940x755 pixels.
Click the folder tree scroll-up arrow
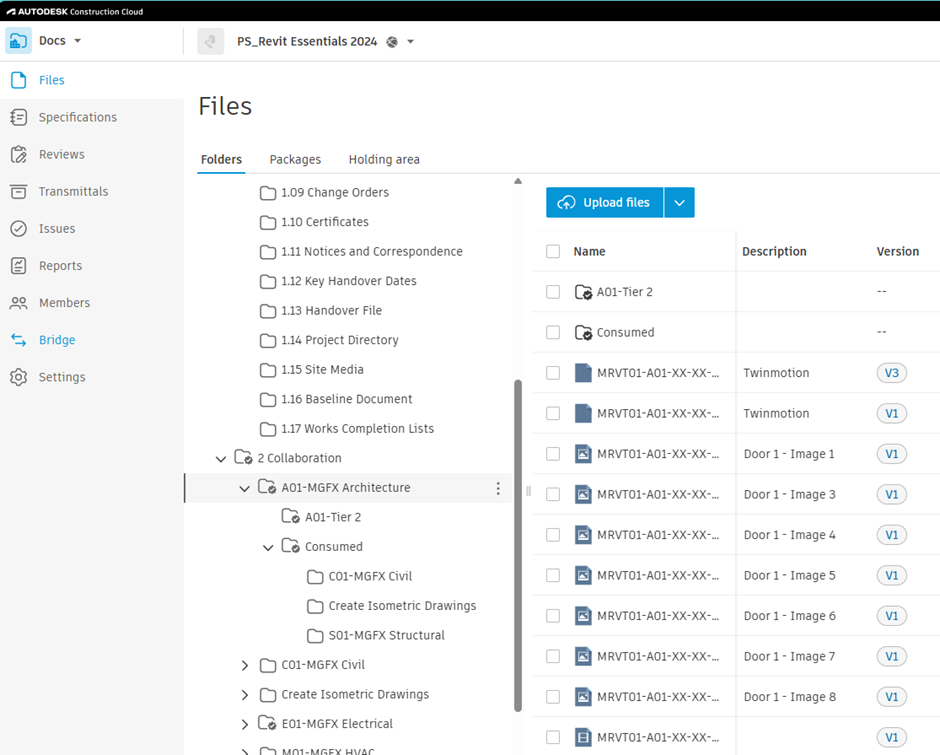coord(518,181)
